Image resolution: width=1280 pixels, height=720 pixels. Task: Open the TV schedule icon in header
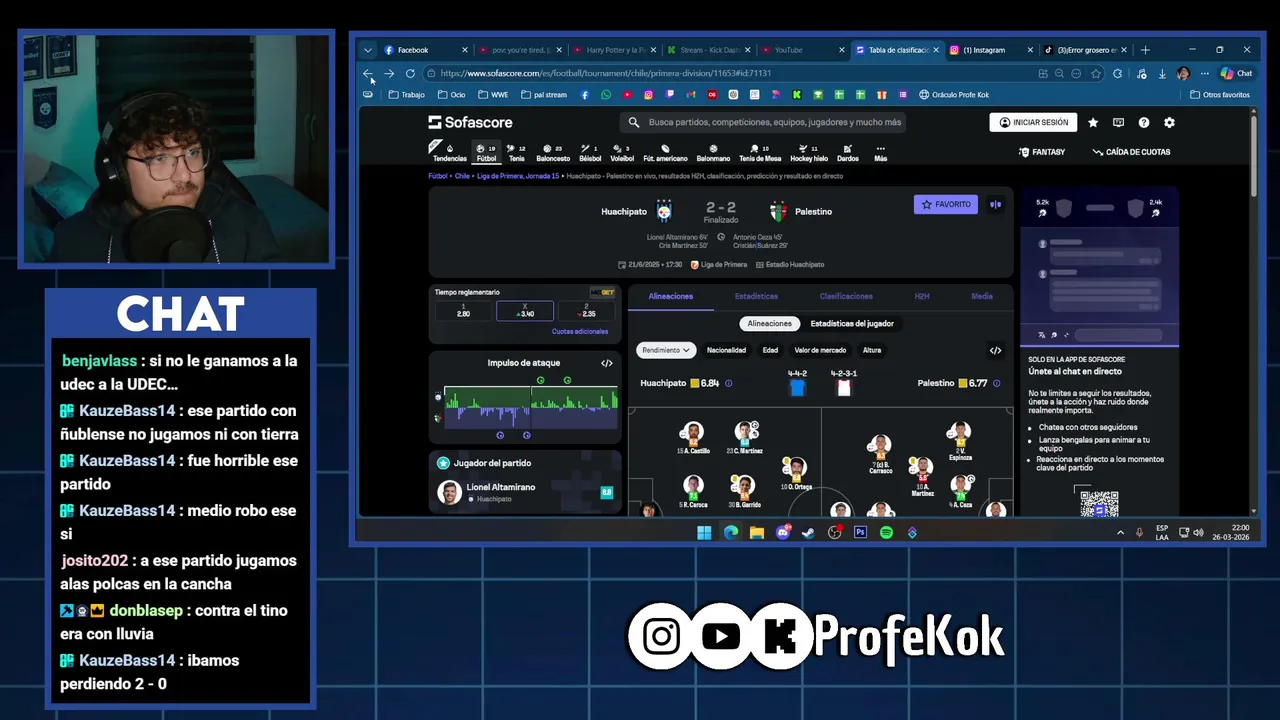tap(1118, 122)
